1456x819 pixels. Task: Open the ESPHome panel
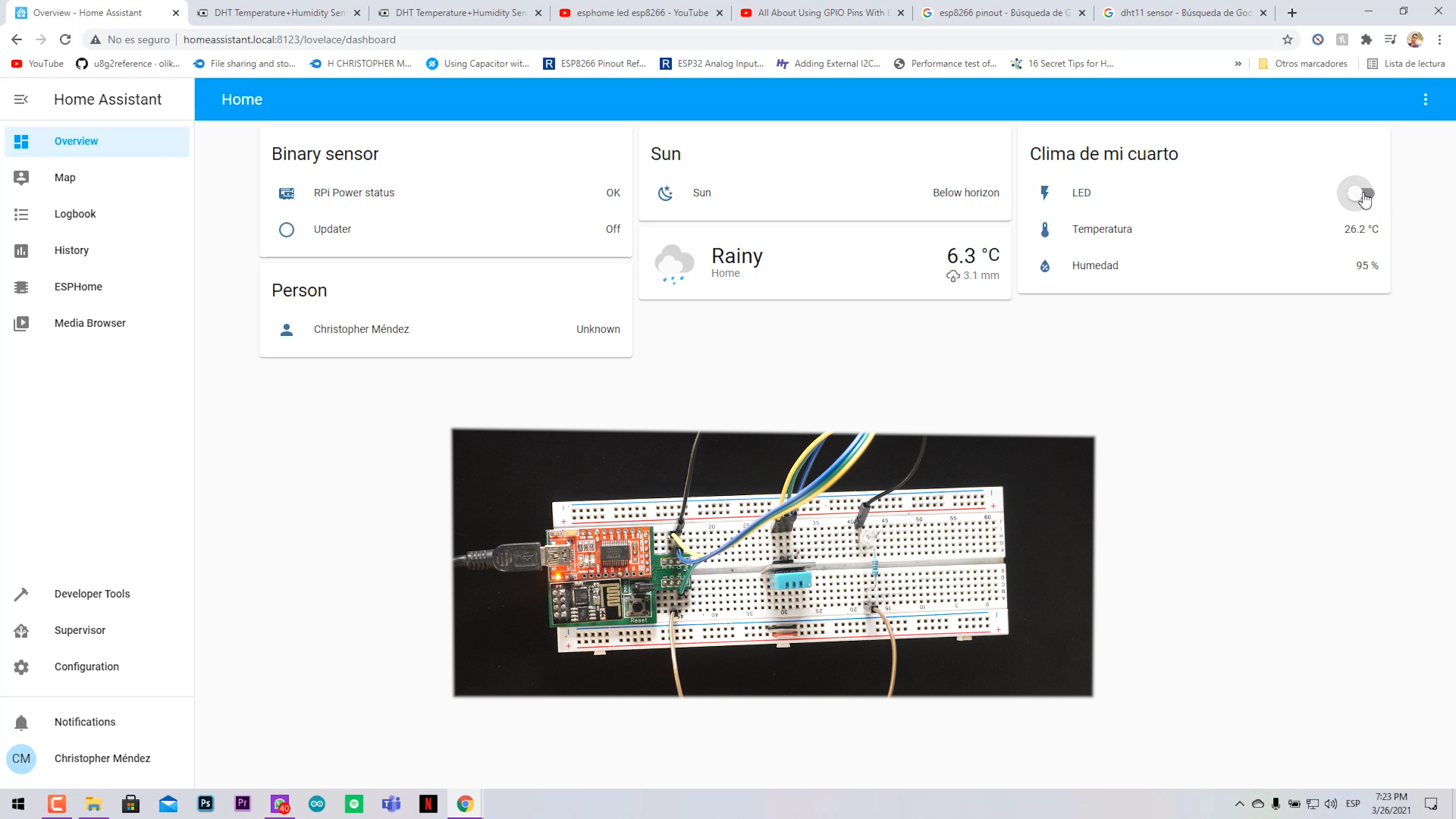coord(97,287)
